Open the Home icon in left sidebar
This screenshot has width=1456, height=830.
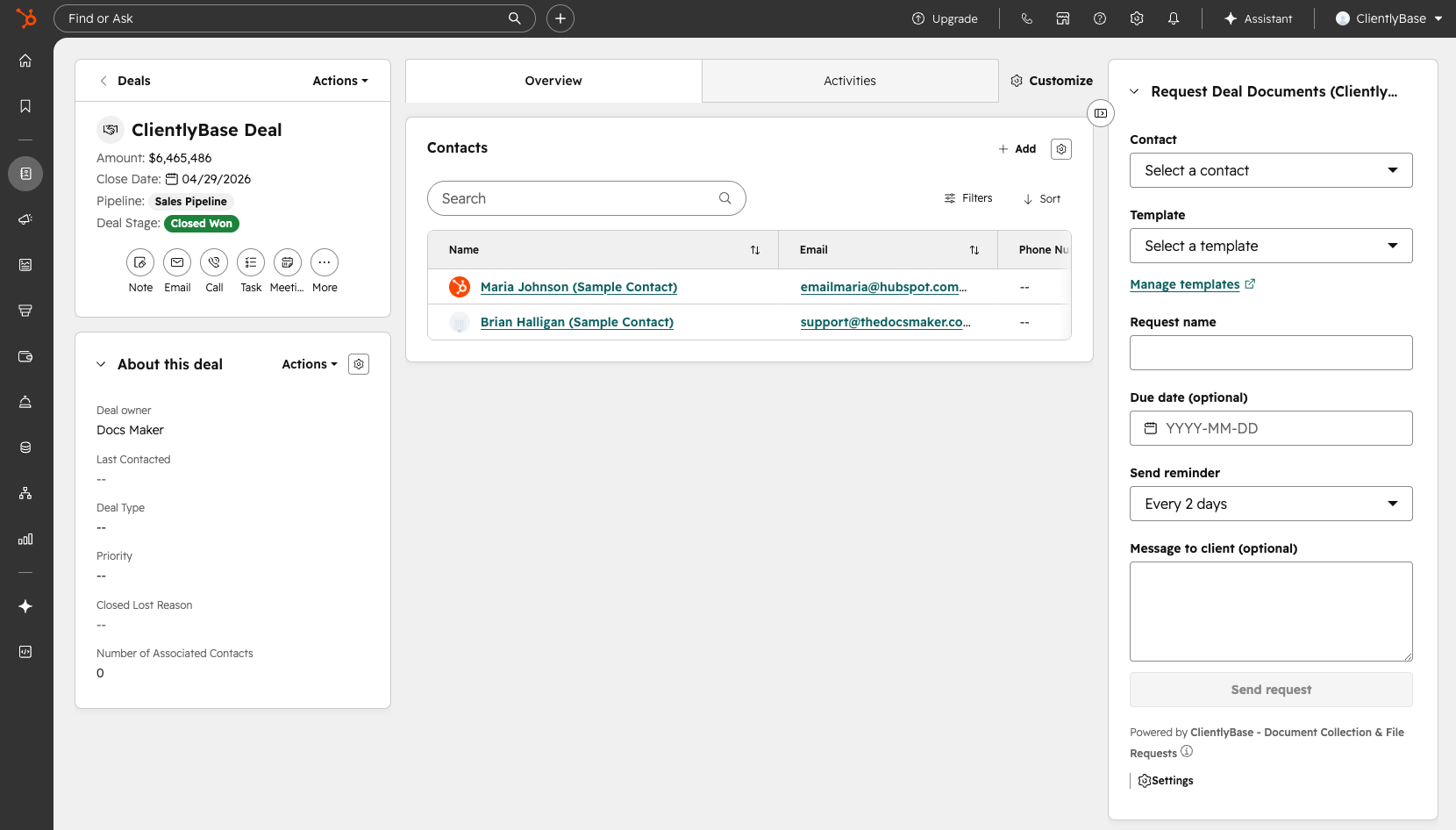pos(25,61)
